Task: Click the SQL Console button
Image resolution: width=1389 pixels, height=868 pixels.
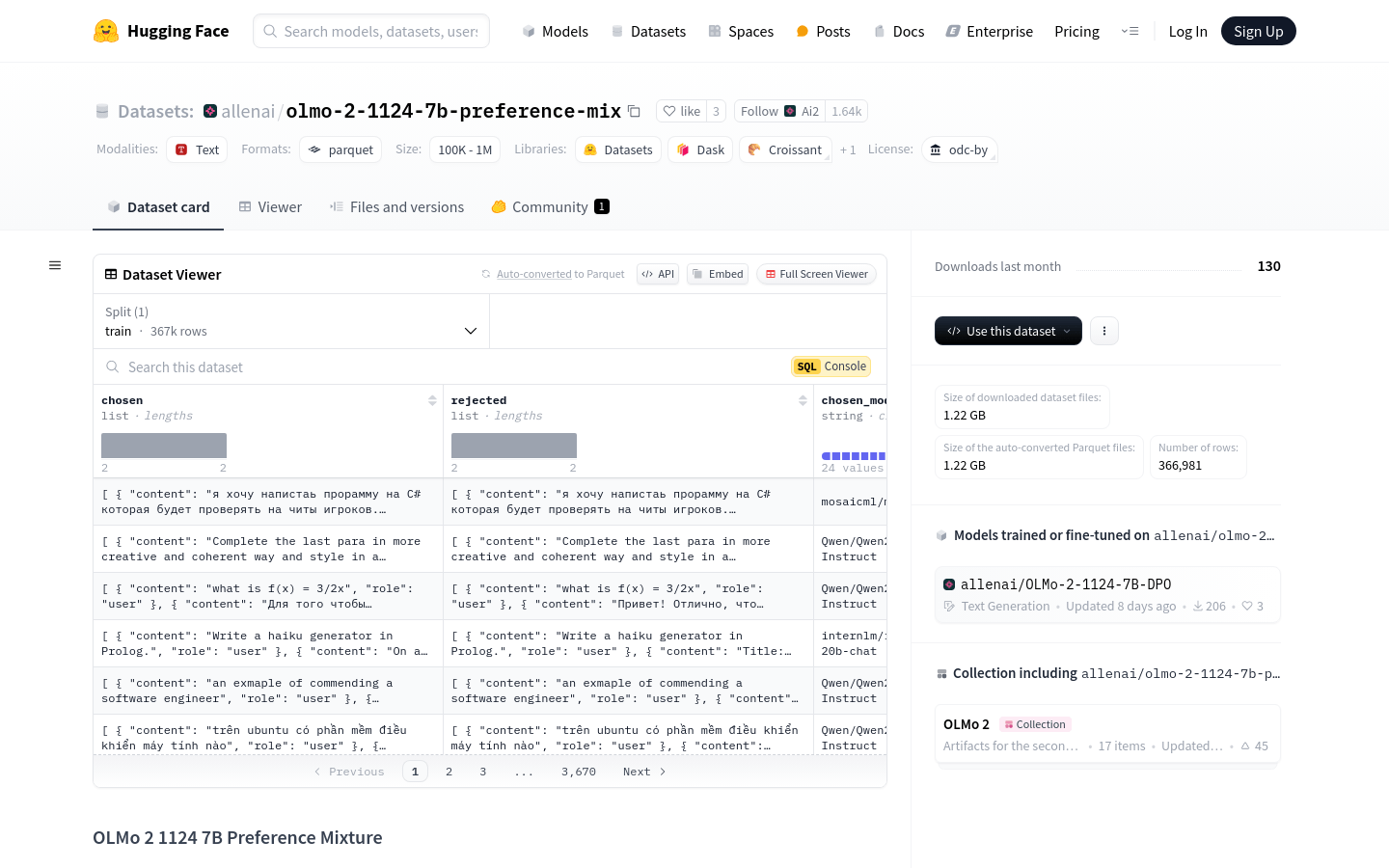Action: (831, 366)
